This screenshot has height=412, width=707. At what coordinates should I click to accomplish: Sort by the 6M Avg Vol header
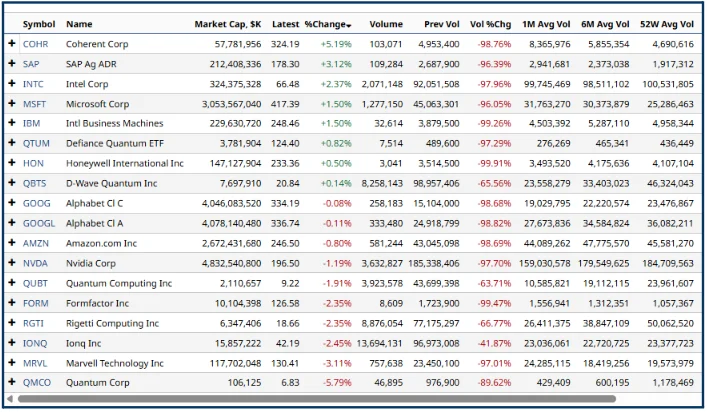[605, 24]
